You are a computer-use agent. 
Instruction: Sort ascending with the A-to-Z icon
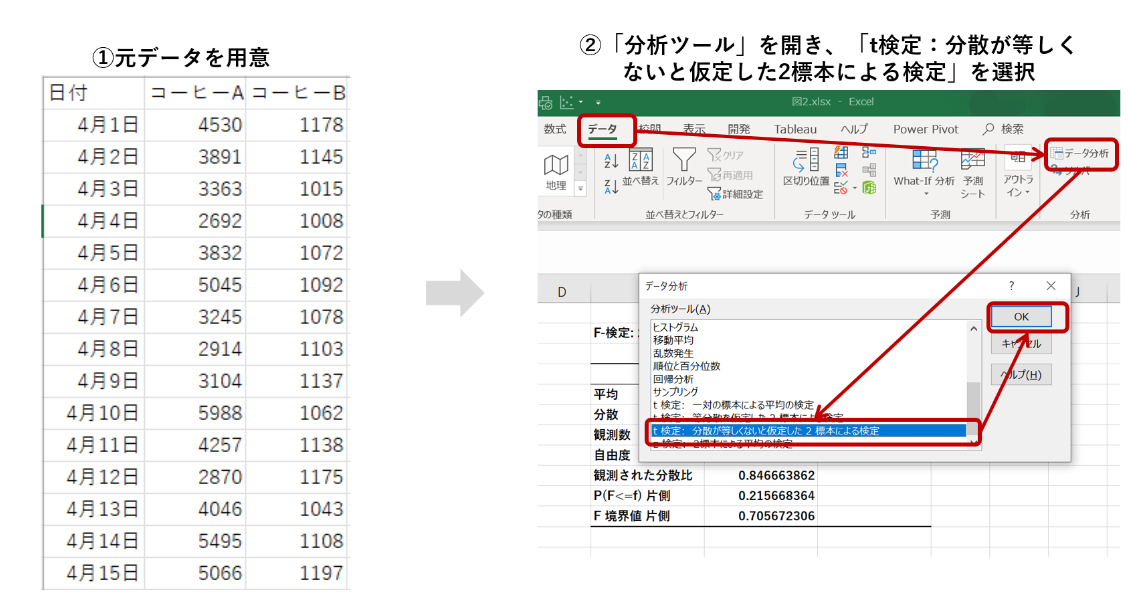click(611, 161)
